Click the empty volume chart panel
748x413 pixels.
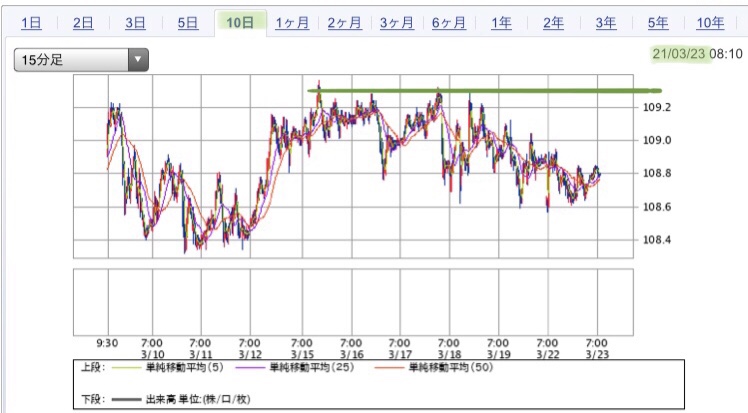coord(353,302)
